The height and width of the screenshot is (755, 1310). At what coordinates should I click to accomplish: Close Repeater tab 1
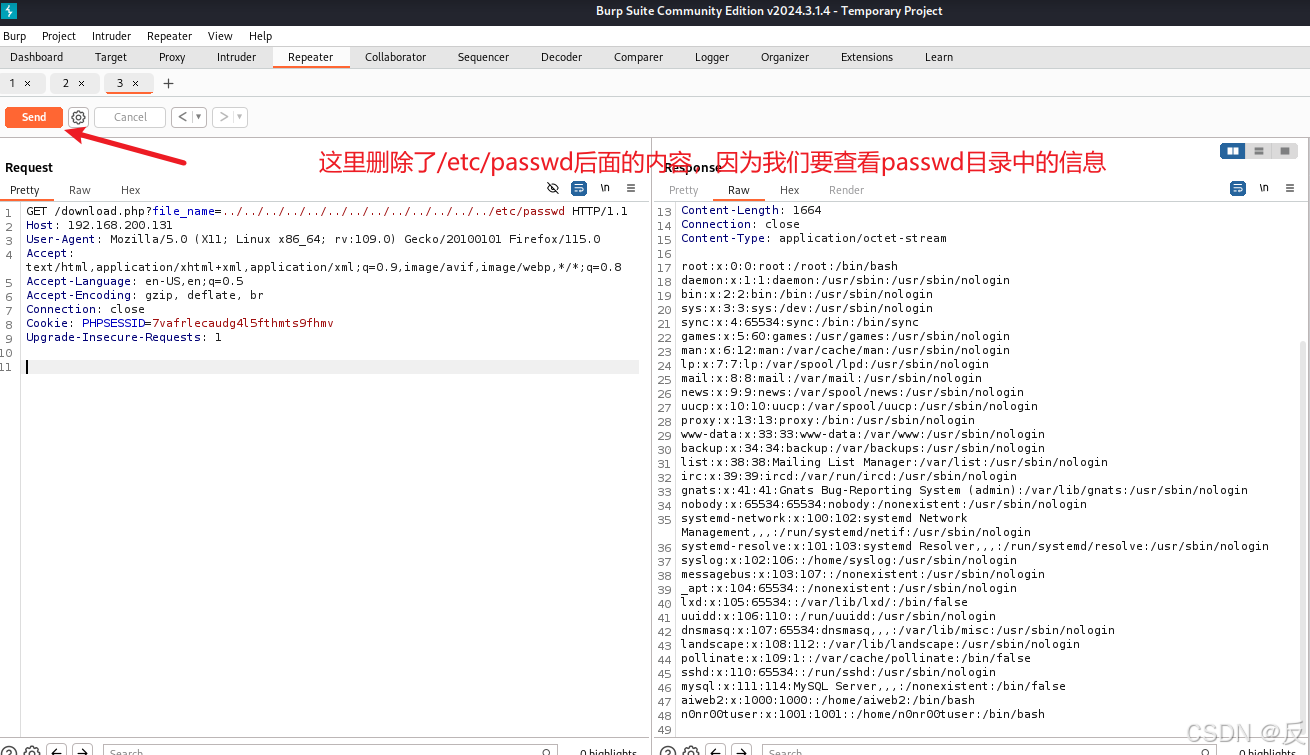pos(28,83)
